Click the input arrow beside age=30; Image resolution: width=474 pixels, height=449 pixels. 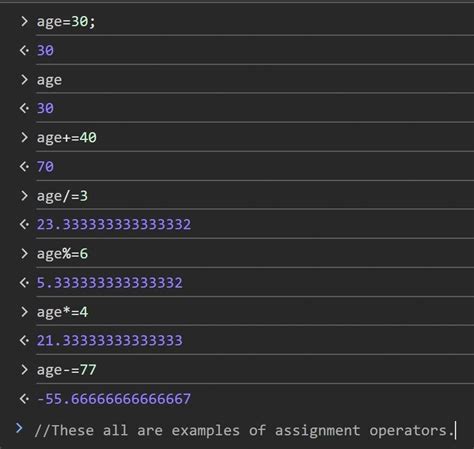point(24,21)
